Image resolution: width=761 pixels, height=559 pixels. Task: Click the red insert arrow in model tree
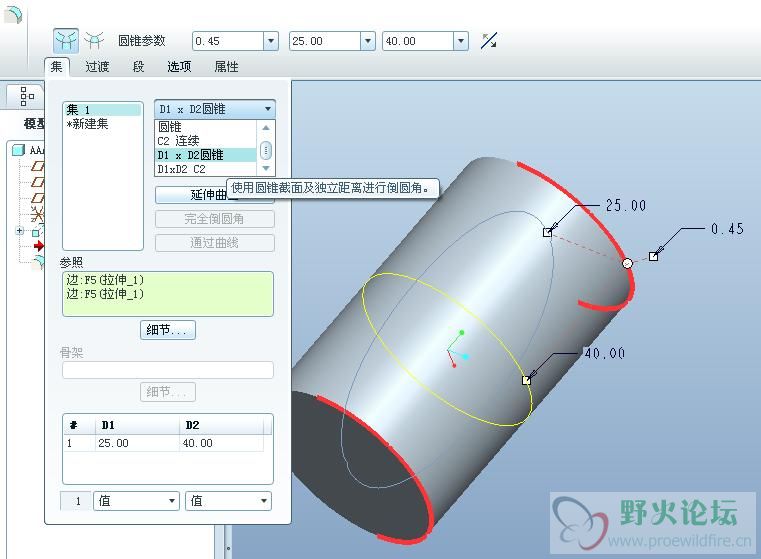(39, 246)
